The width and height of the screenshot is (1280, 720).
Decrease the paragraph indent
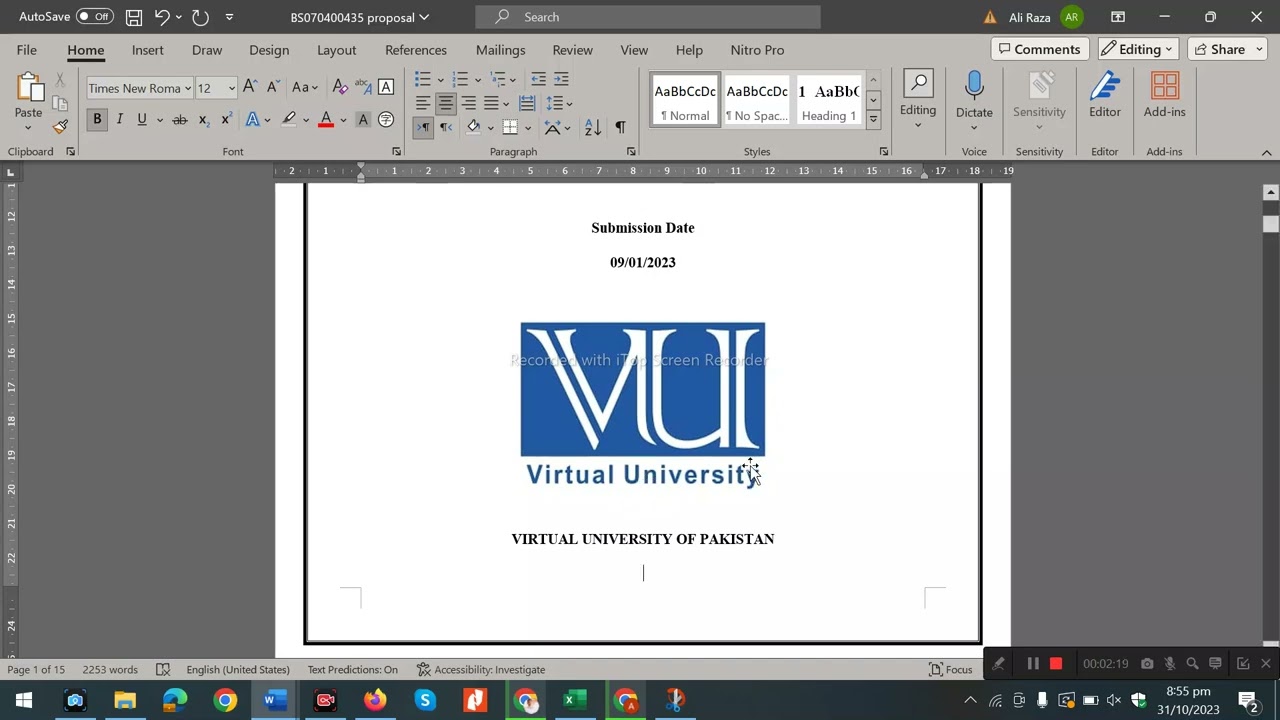[538, 79]
